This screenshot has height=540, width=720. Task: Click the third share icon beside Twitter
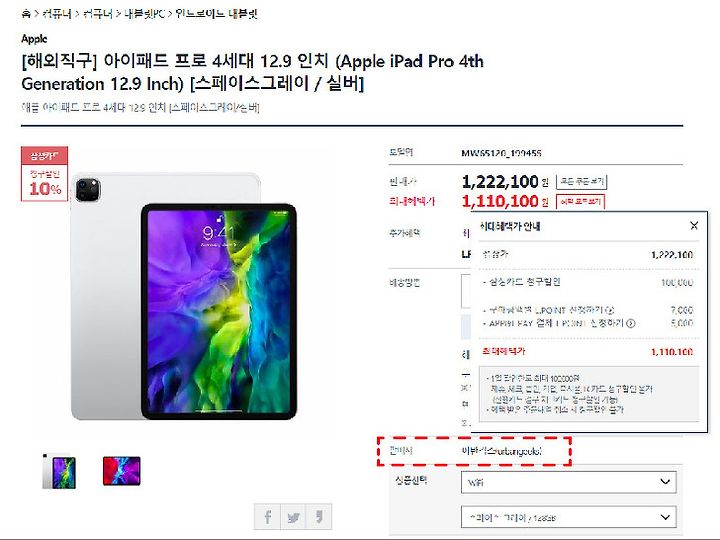click(x=319, y=517)
